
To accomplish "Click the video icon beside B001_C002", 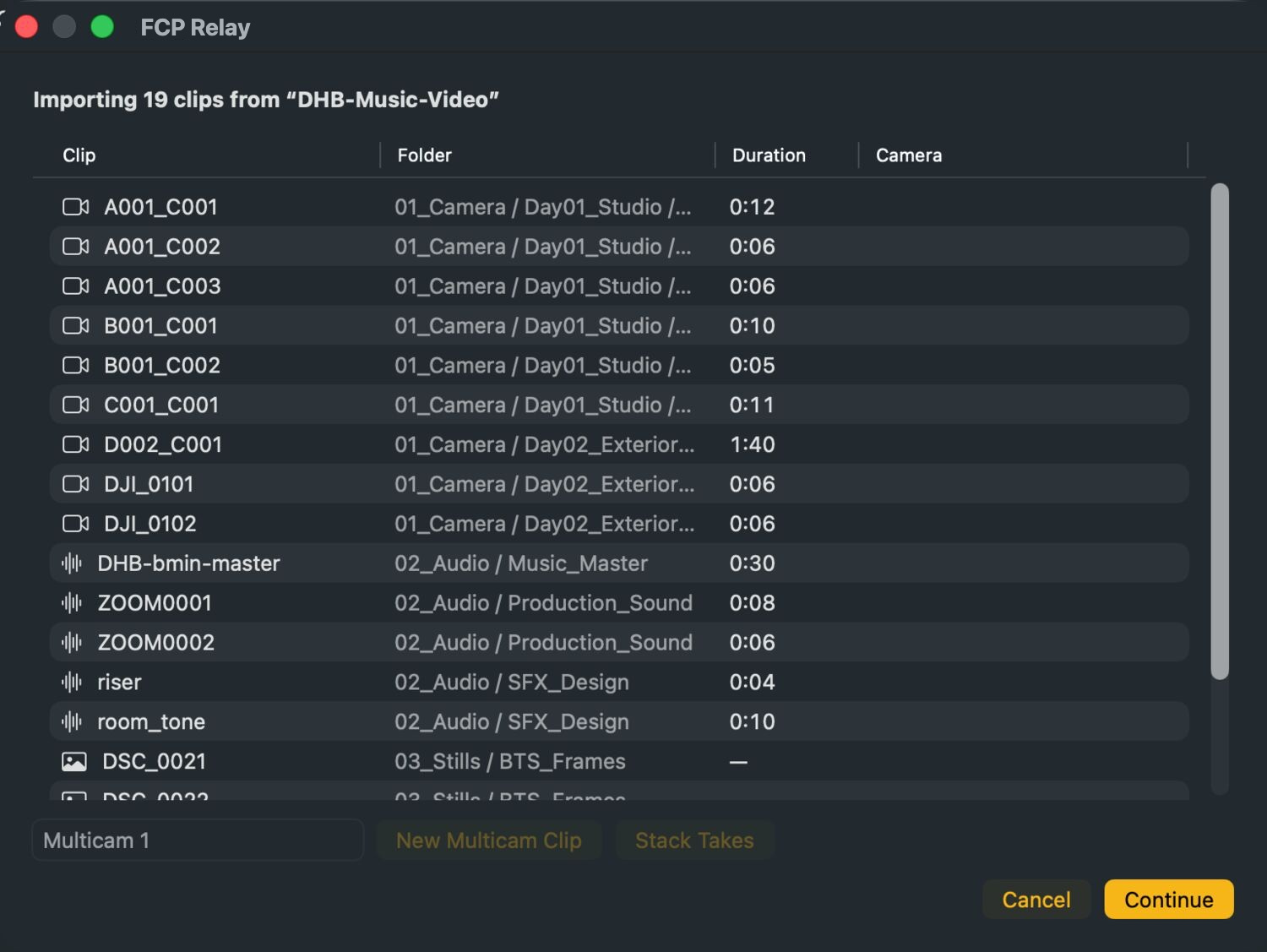I will [76, 366].
